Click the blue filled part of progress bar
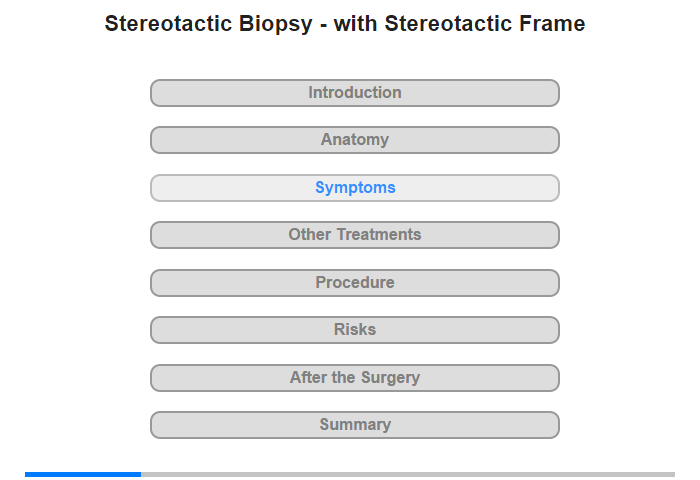The image size is (700, 480). (x=83, y=474)
